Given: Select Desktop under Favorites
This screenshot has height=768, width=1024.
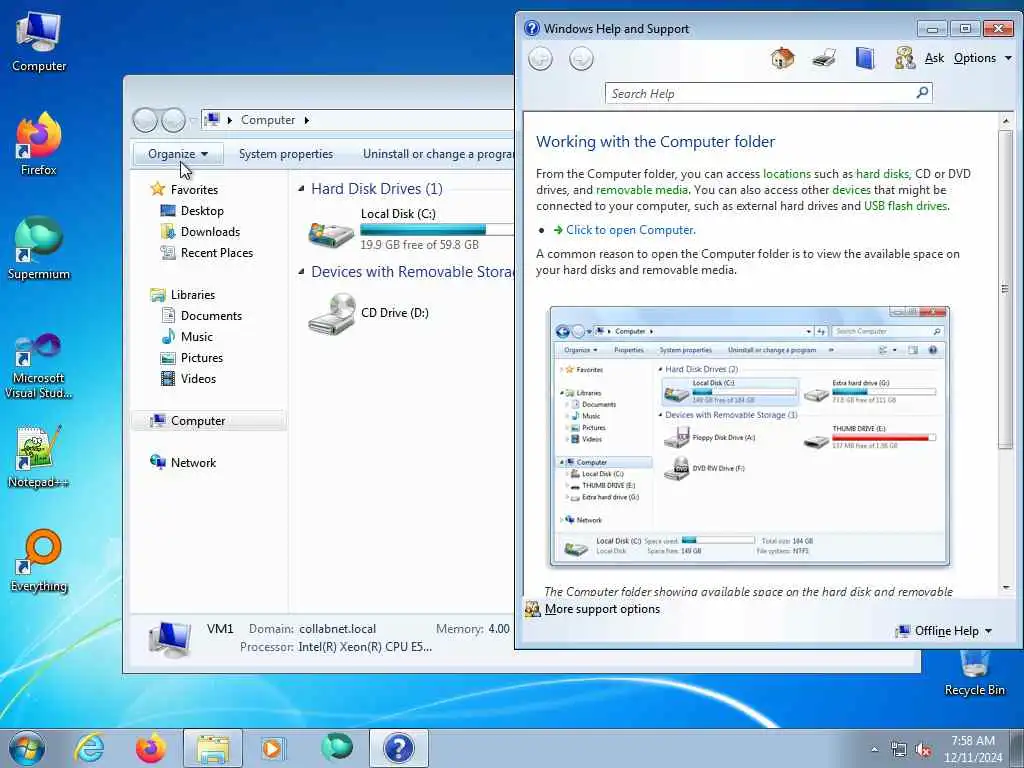Looking at the screenshot, I should 202,211.
